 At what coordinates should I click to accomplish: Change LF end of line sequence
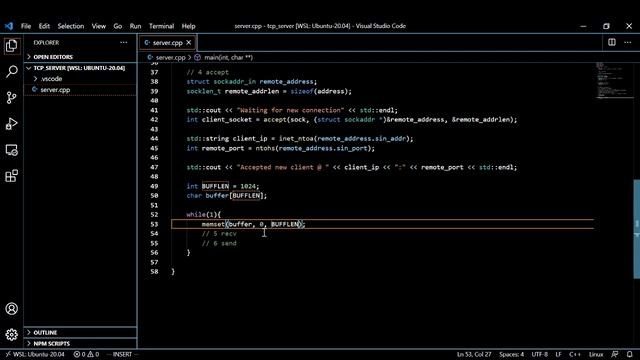(558, 354)
